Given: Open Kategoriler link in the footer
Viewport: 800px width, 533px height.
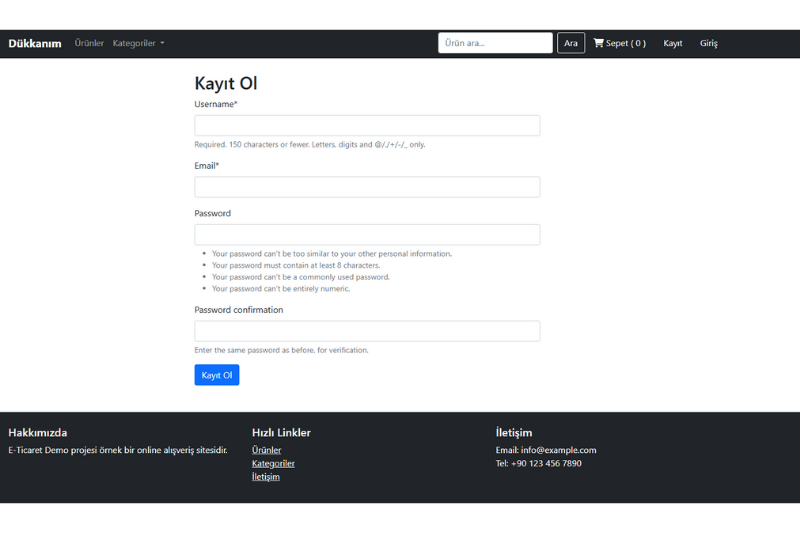Looking at the screenshot, I should [x=273, y=463].
